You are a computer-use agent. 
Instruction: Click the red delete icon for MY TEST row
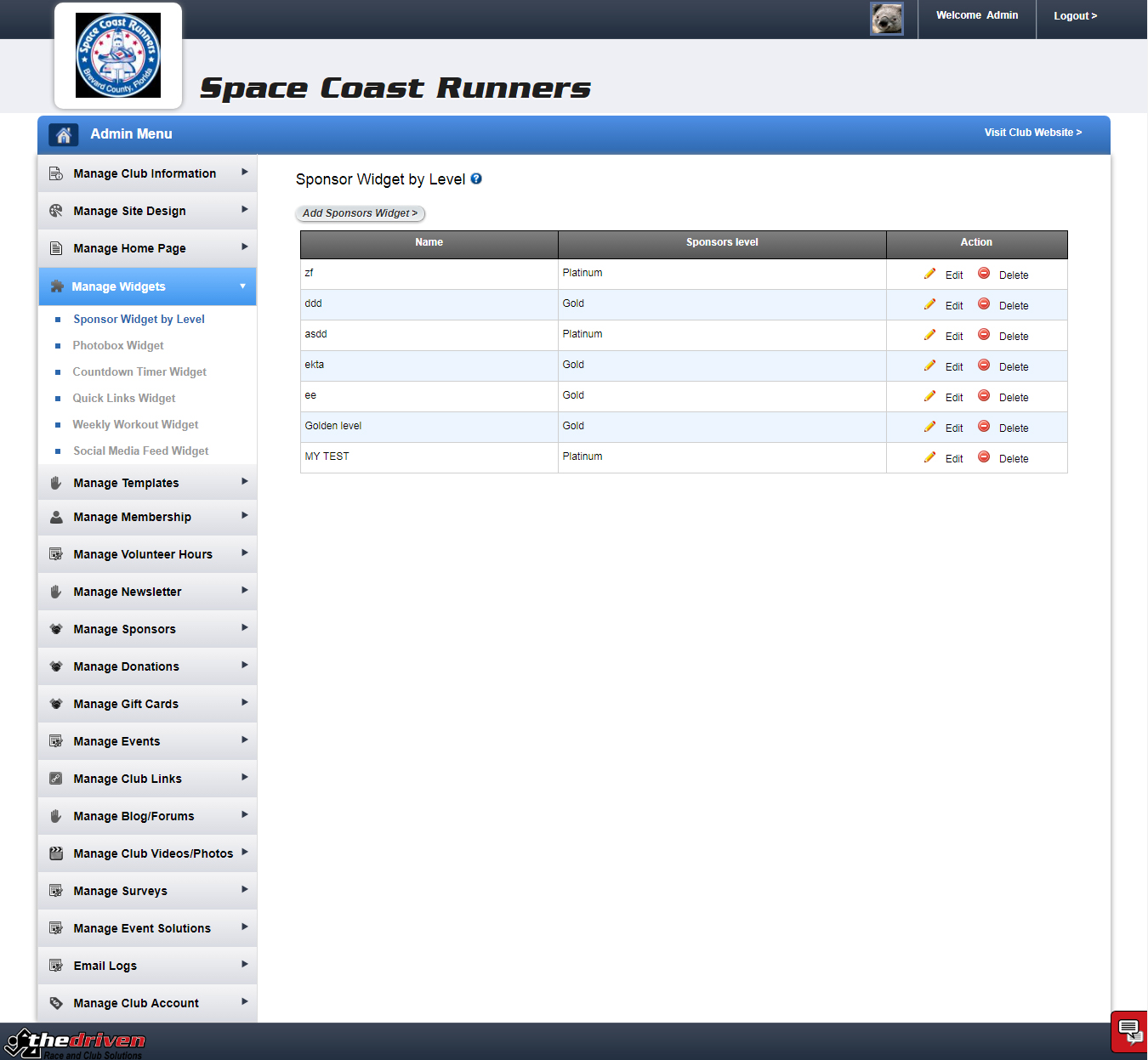pos(984,457)
